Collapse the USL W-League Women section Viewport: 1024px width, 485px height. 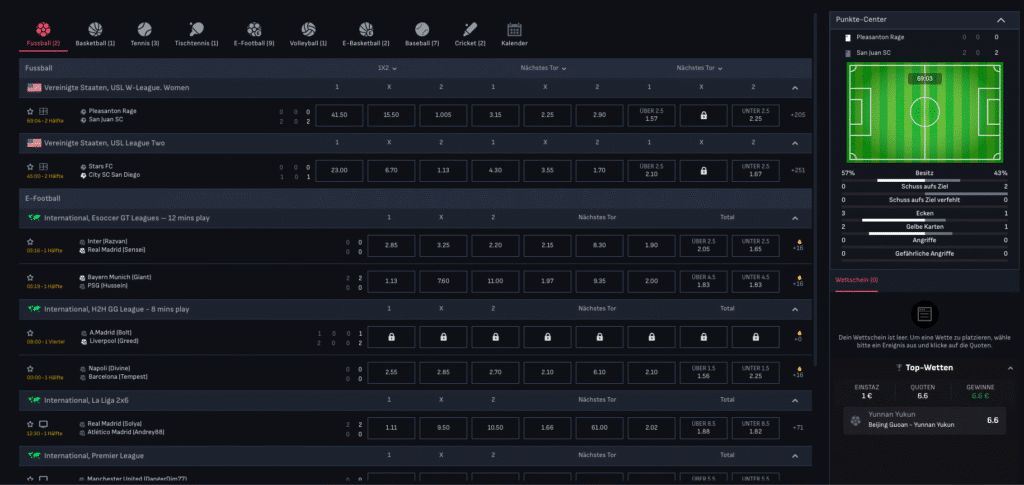795,87
